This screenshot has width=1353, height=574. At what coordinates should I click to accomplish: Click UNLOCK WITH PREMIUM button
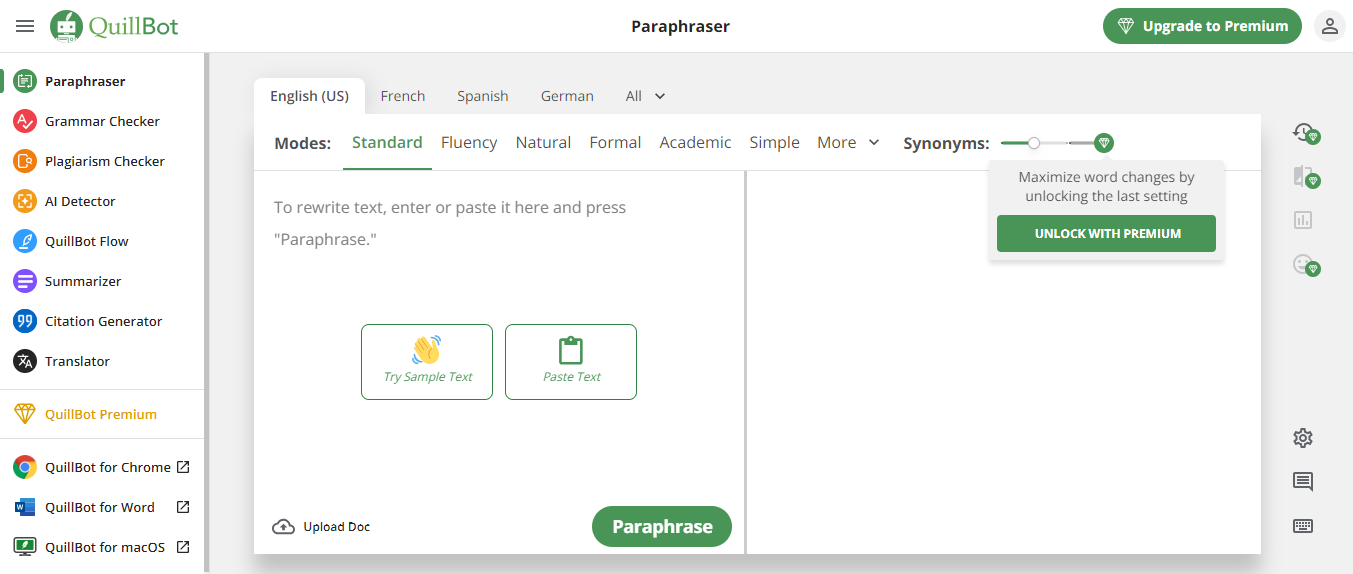1107,234
